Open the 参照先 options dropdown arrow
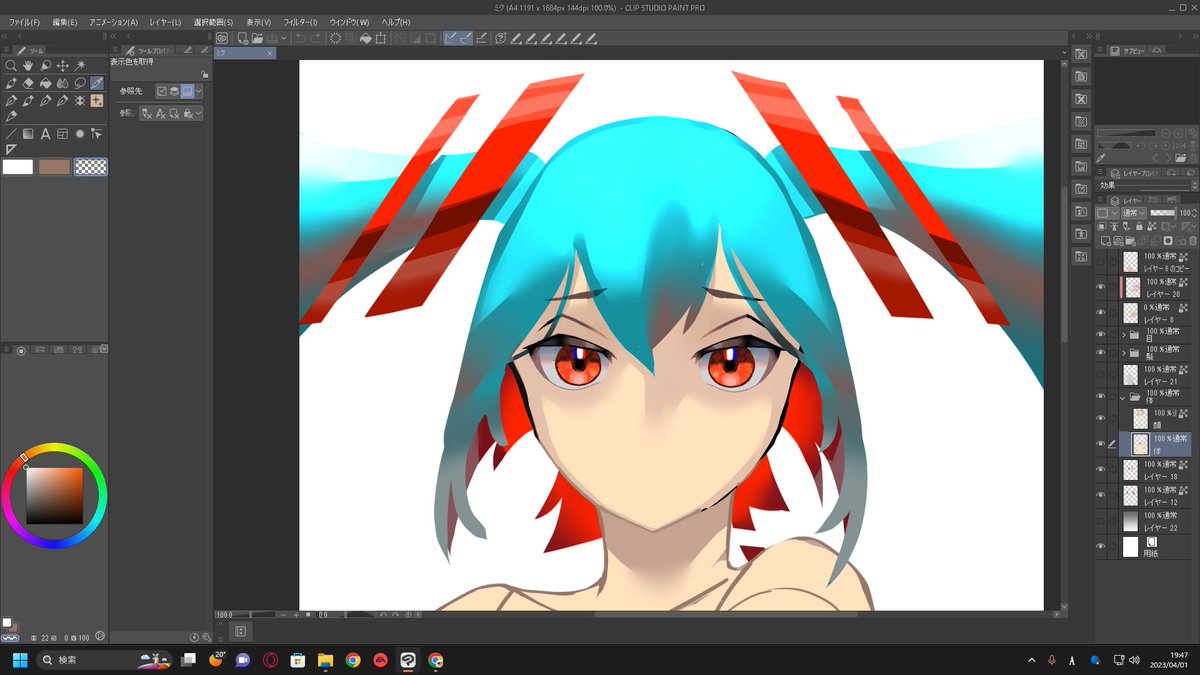The width and height of the screenshot is (1200, 675). point(199,91)
